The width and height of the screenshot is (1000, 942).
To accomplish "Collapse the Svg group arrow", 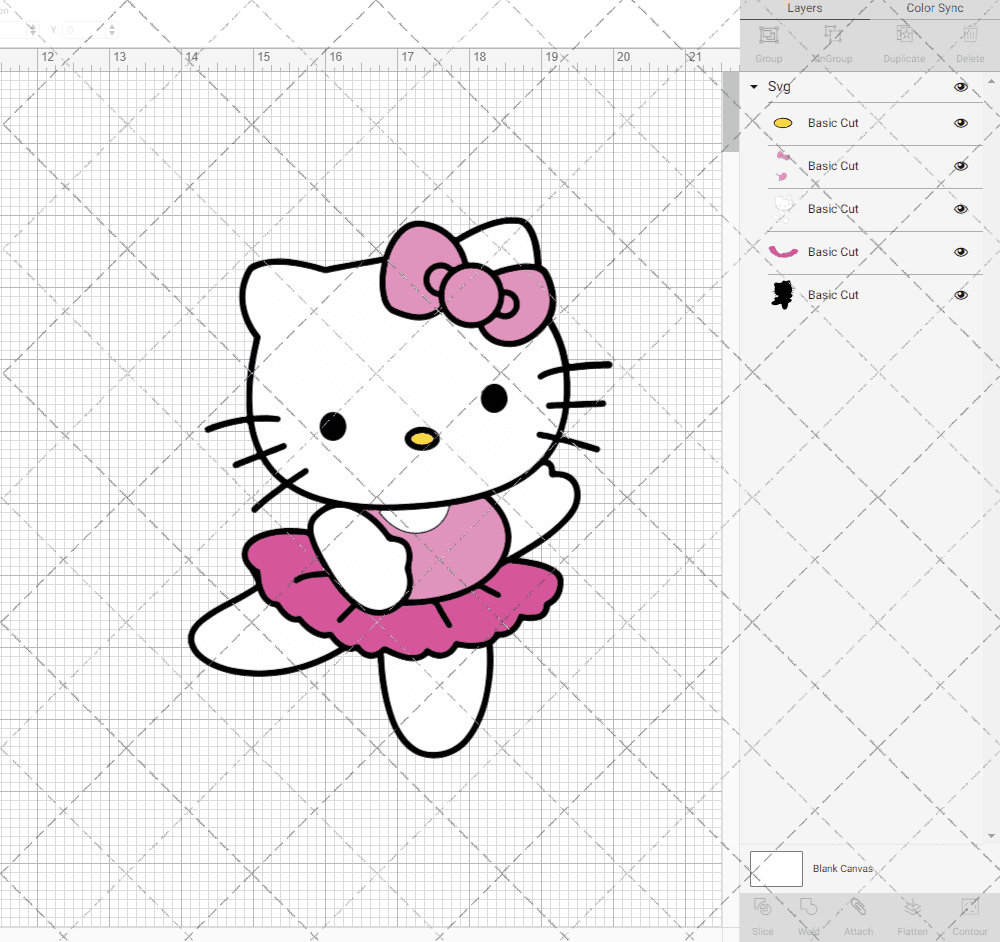I will point(754,87).
